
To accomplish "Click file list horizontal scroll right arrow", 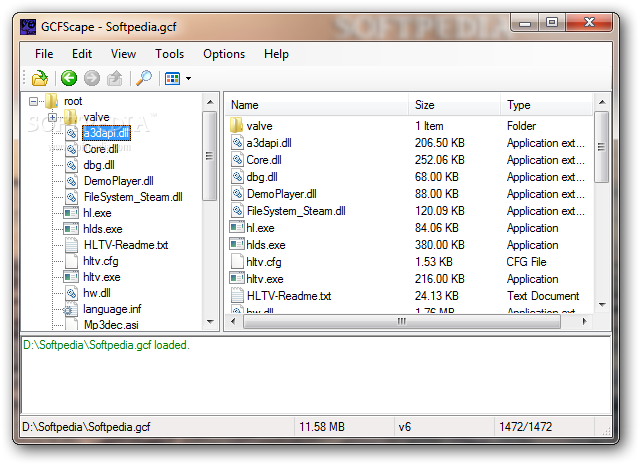I will (584, 321).
